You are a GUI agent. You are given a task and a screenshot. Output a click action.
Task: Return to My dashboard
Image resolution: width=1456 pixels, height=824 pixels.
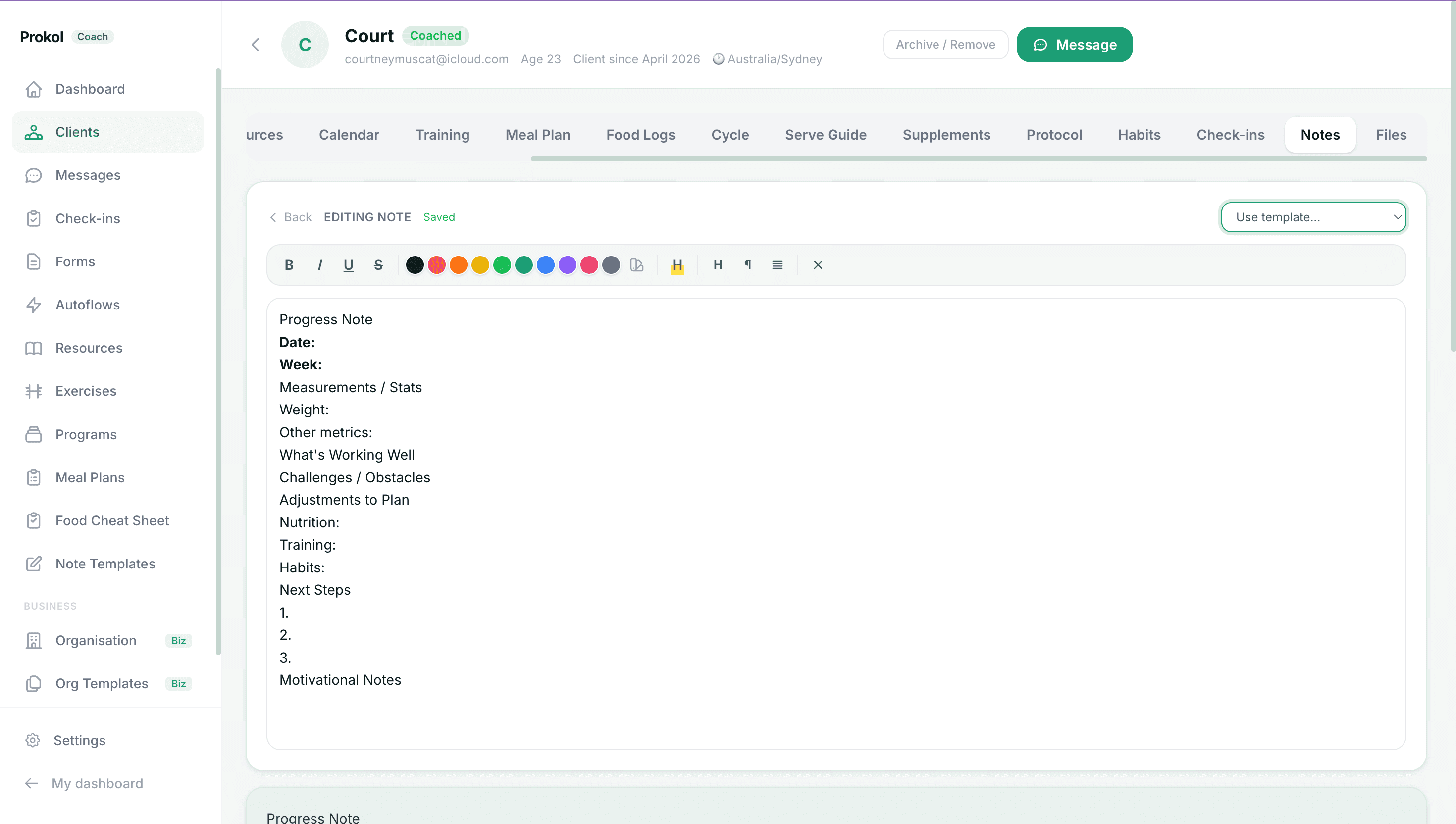coord(85,784)
